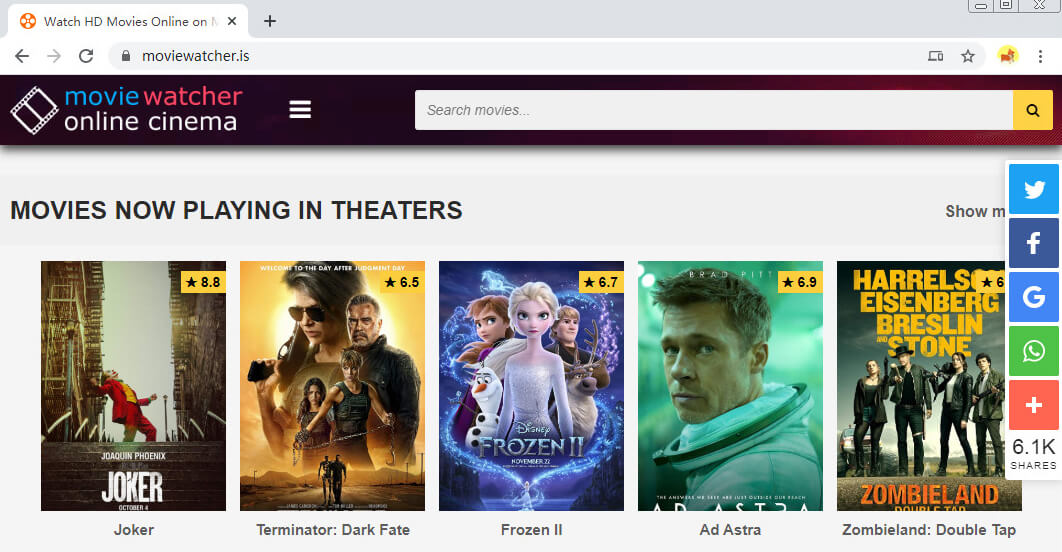Click the browser forward arrow

coord(54,56)
